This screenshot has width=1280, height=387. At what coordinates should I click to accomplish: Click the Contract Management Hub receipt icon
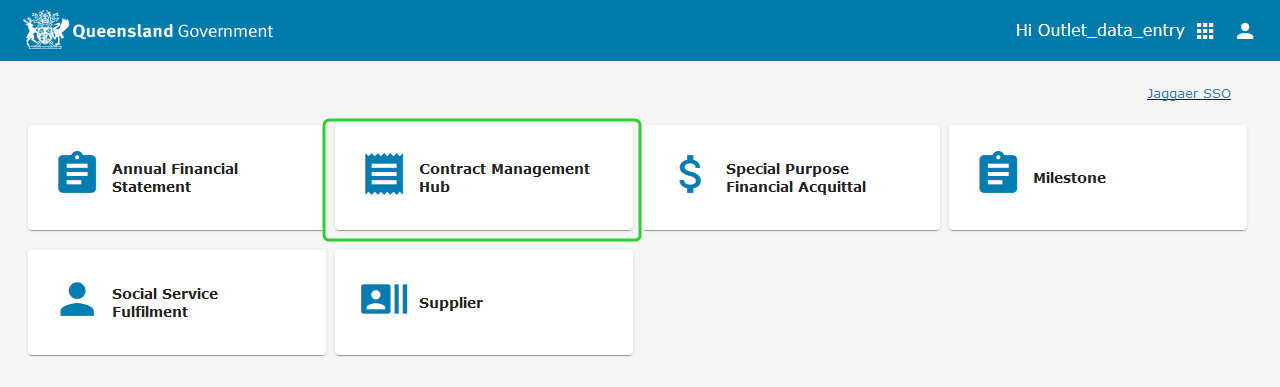[384, 174]
